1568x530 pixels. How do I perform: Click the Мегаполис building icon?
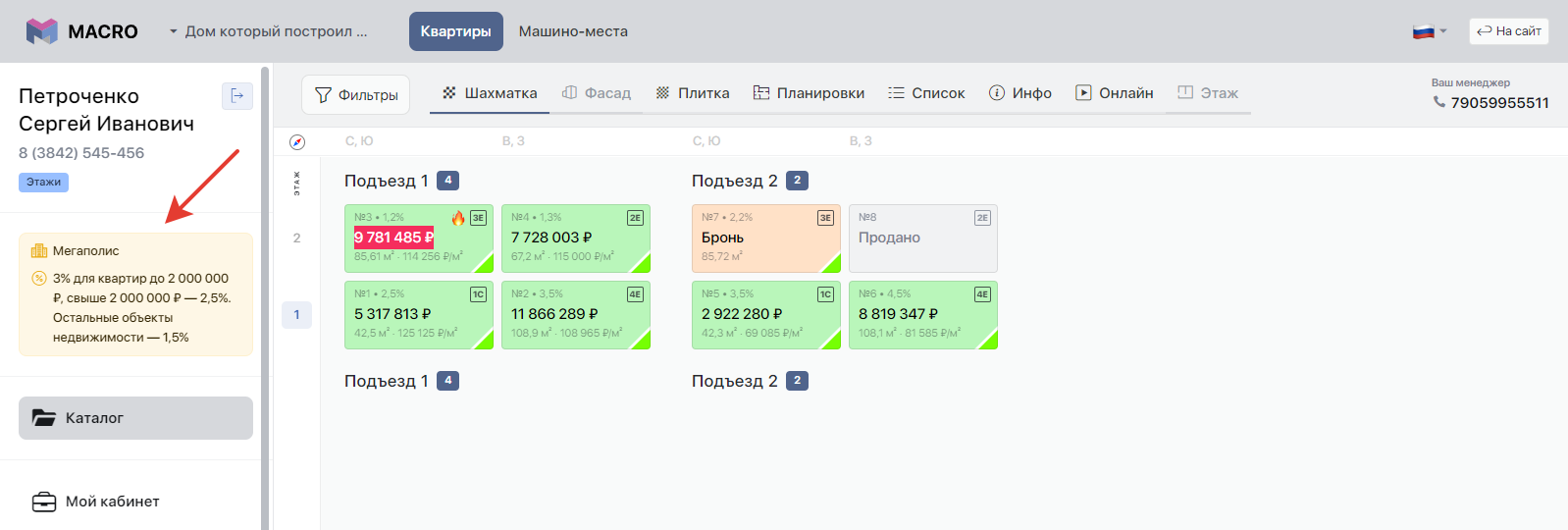pyautogui.click(x=39, y=251)
